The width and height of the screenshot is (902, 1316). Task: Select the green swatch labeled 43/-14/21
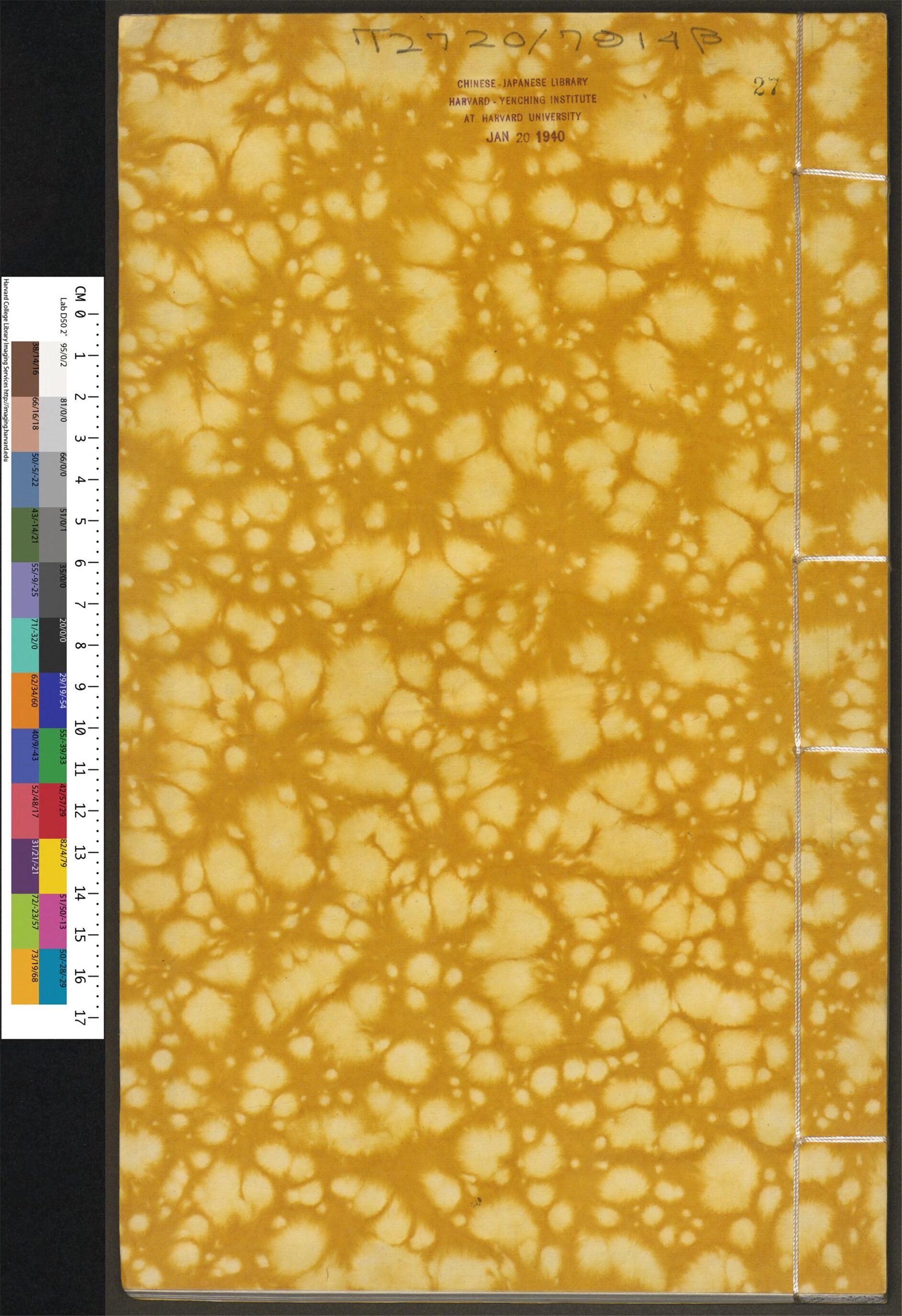(25, 535)
